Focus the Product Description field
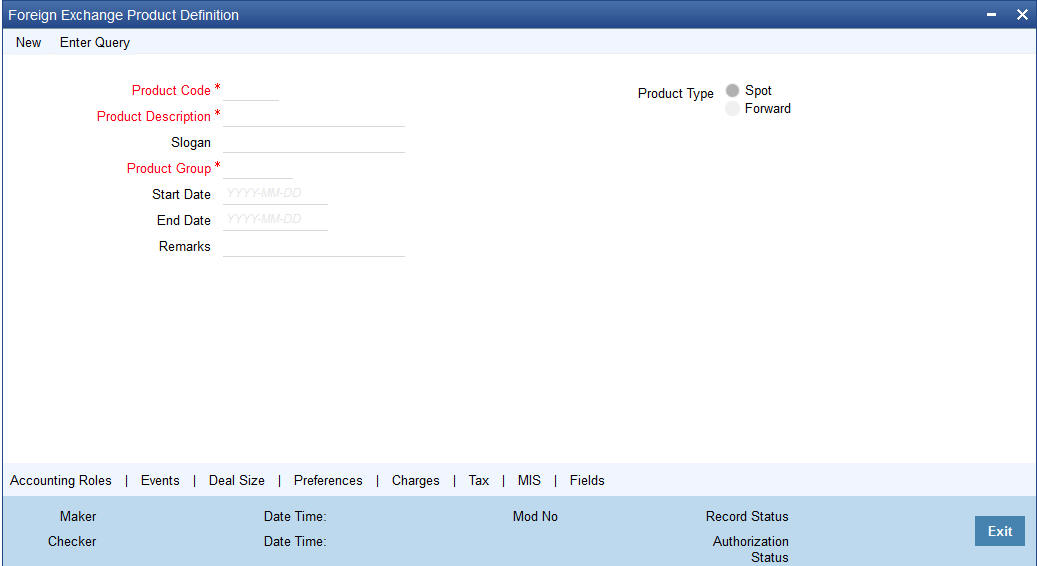The height and width of the screenshot is (566, 1037). 313,116
